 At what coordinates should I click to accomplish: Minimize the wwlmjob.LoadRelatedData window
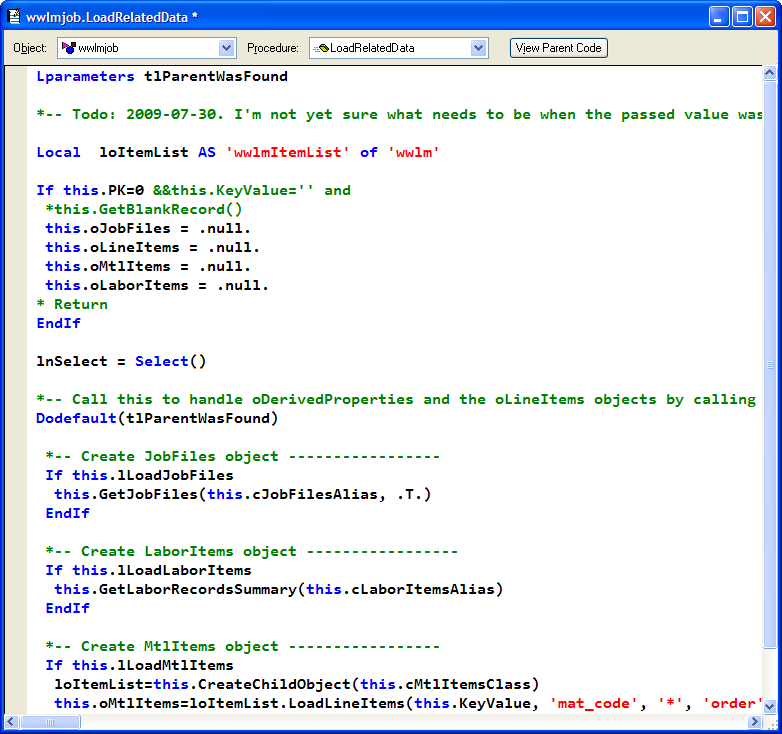(x=718, y=17)
